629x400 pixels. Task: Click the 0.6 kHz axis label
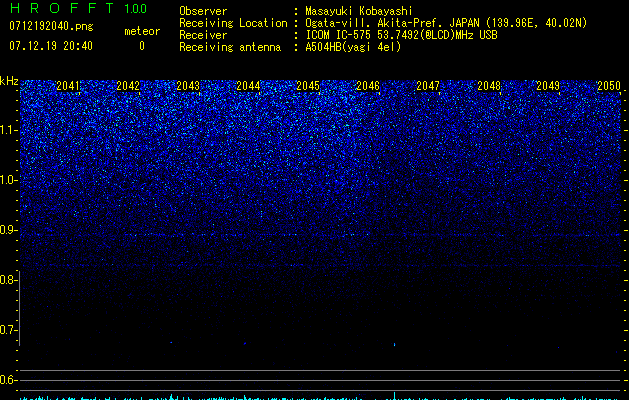pyautogui.click(x=7, y=380)
